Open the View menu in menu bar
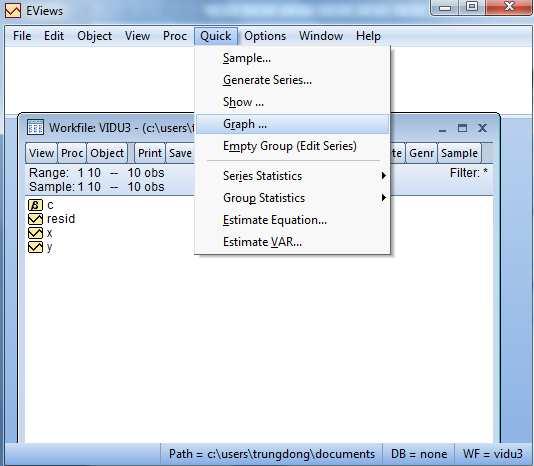The height and width of the screenshot is (466, 534). pos(137,36)
